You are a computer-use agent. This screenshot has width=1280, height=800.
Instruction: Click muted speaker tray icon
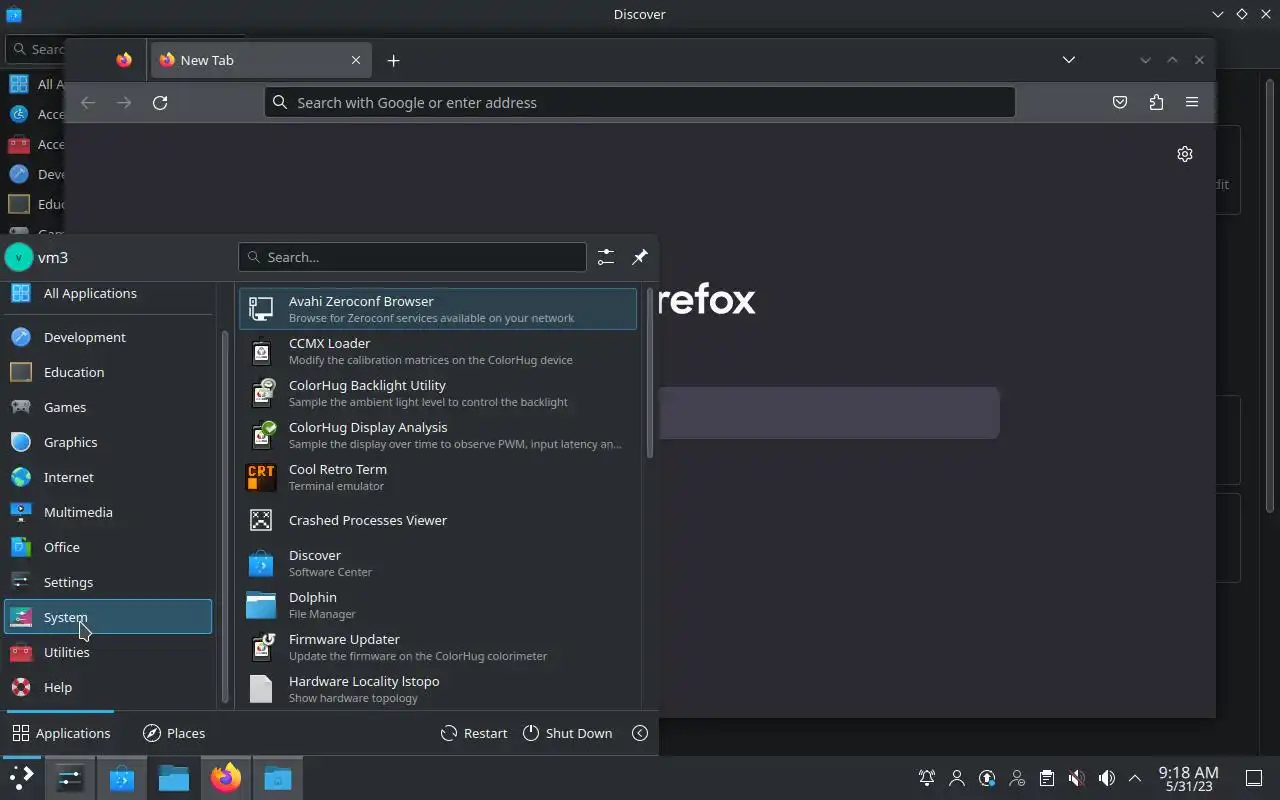click(1077, 778)
